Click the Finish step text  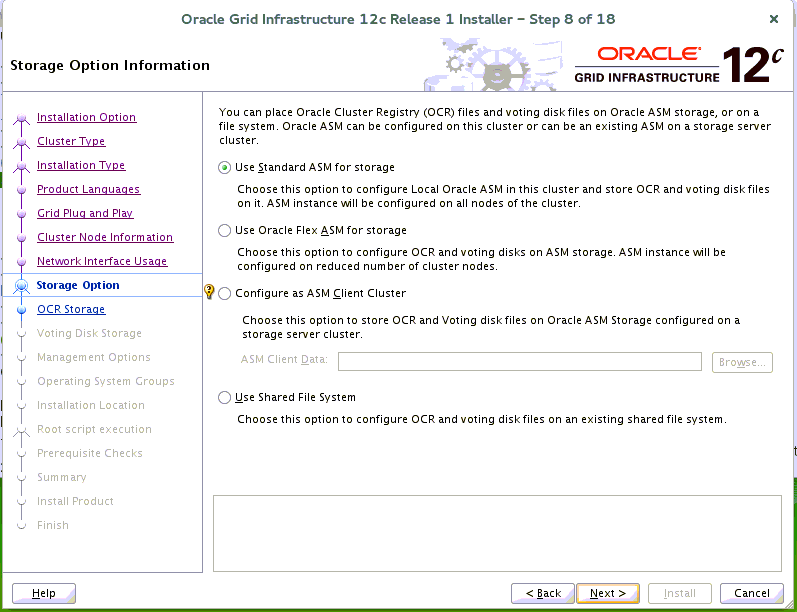[x=53, y=525]
